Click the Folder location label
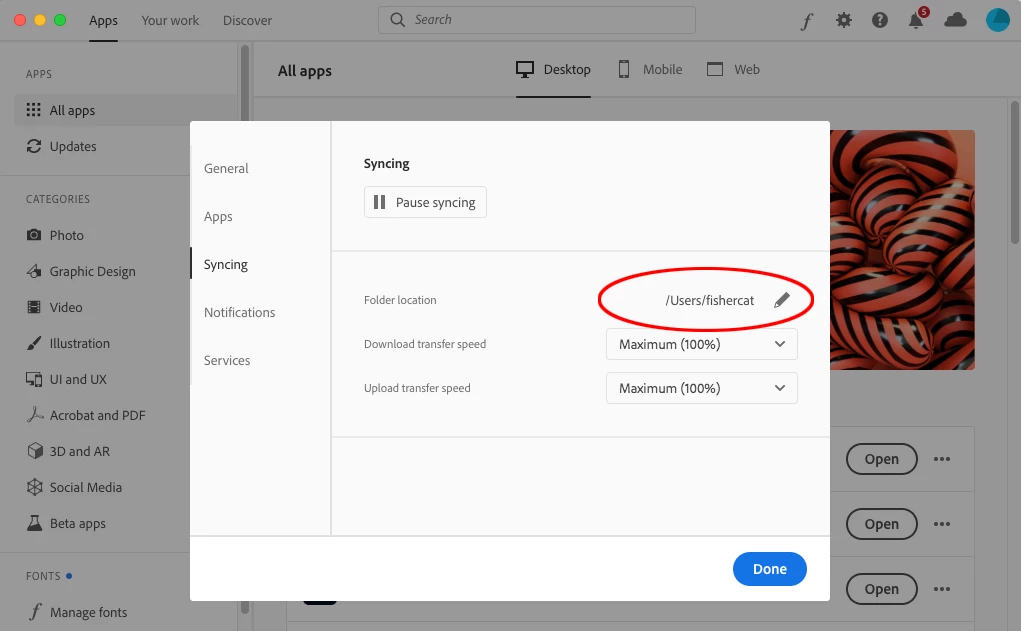This screenshot has height=631, width=1021. point(400,300)
